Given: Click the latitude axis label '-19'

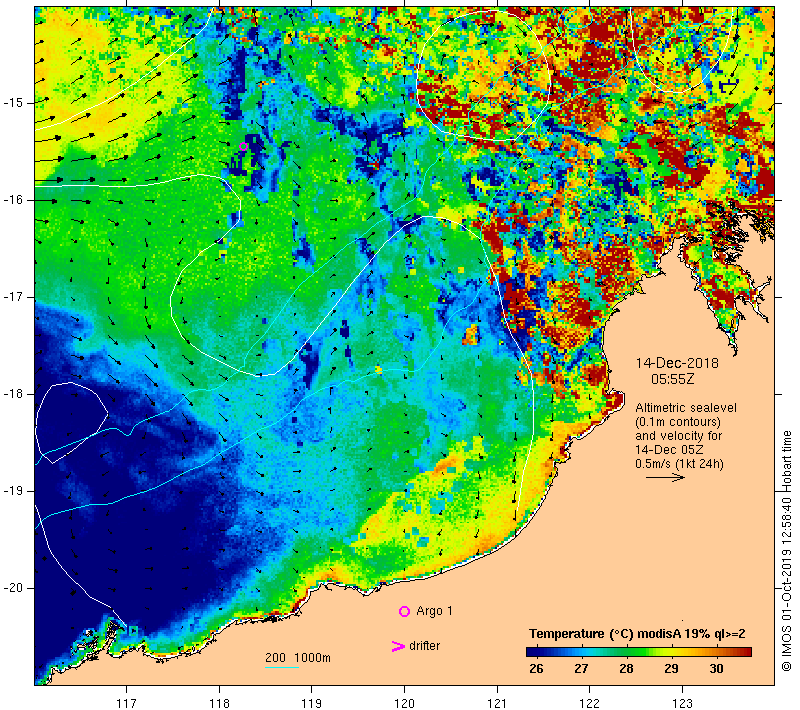Looking at the screenshot, I should click(13, 491).
